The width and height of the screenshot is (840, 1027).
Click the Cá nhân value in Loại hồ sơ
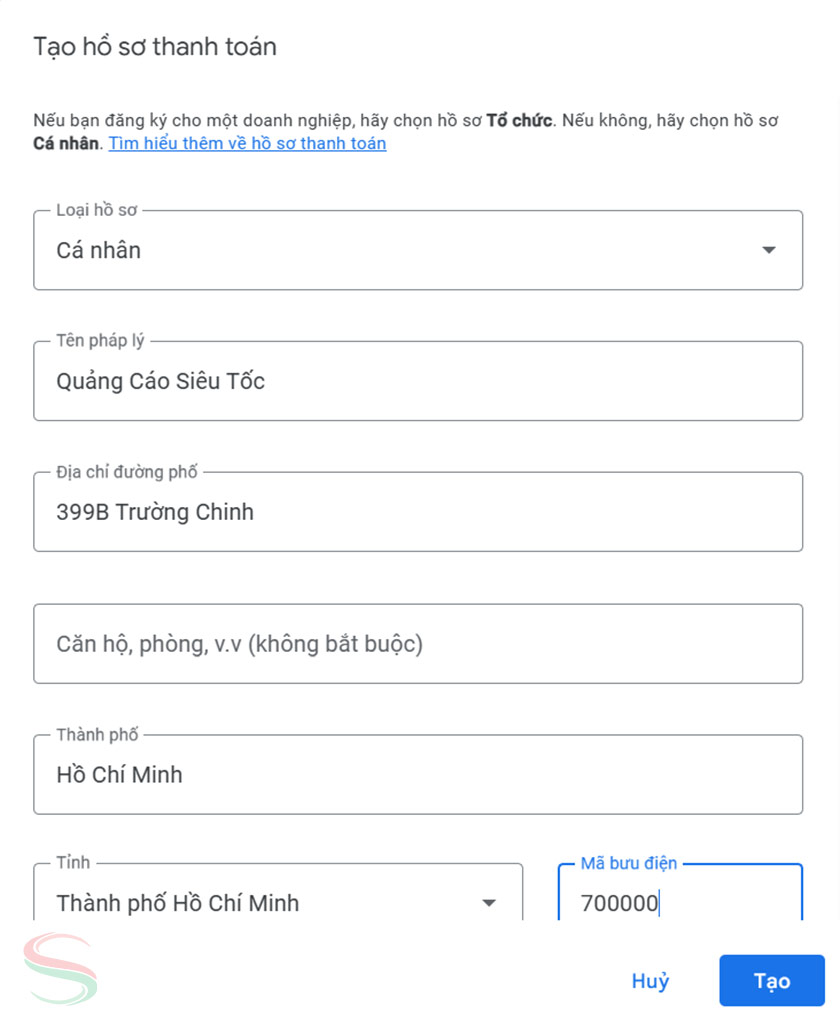click(x=99, y=250)
